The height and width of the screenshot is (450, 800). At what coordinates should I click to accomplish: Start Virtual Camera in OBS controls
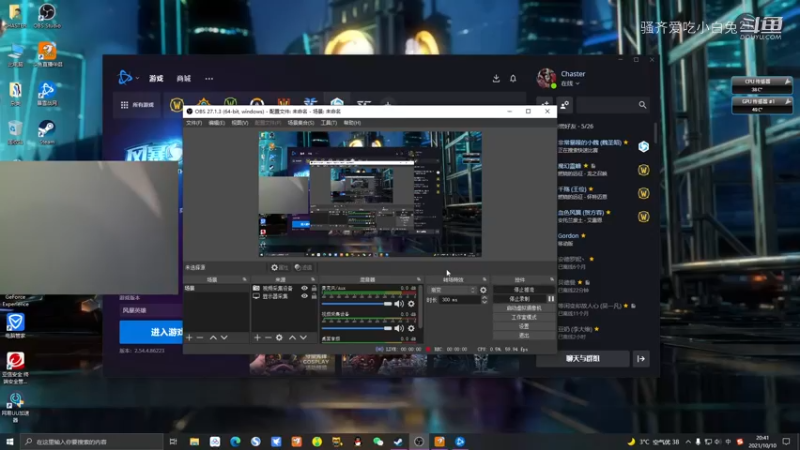pyautogui.click(x=524, y=308)
